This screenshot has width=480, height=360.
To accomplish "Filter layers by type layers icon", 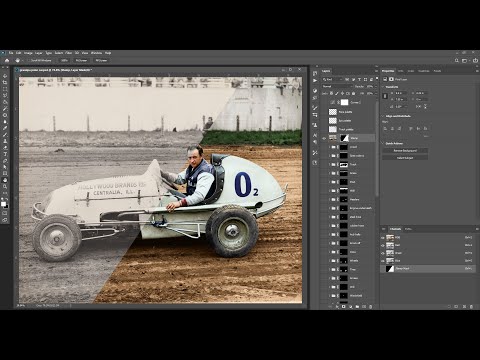I will 359,80.
